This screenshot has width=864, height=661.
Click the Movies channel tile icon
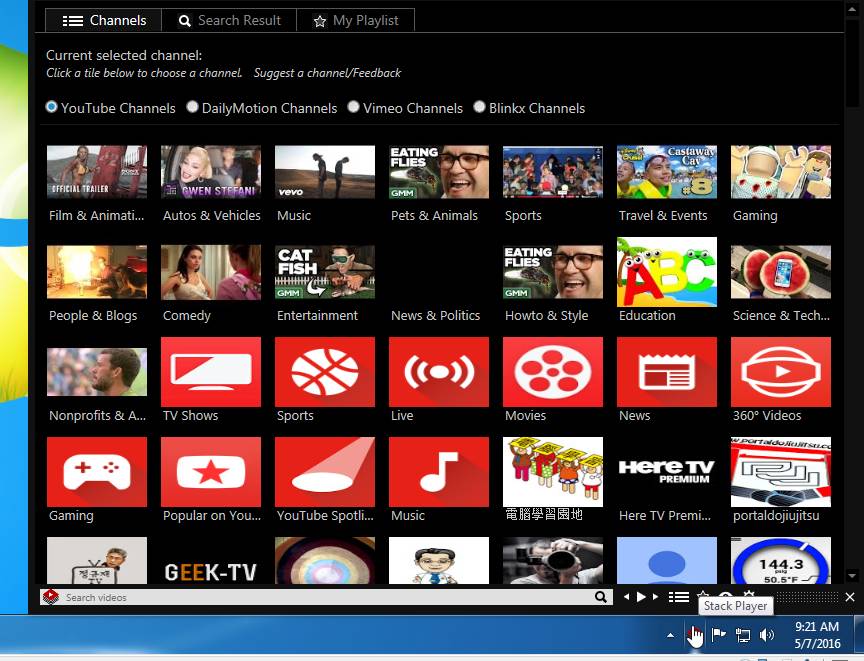552,372
